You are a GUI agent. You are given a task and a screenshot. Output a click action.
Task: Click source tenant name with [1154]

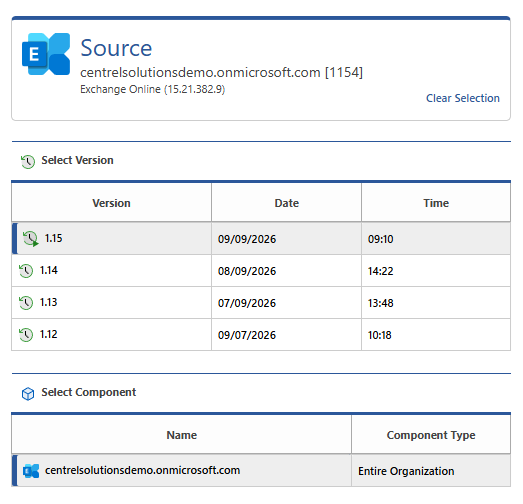point(221,72)
